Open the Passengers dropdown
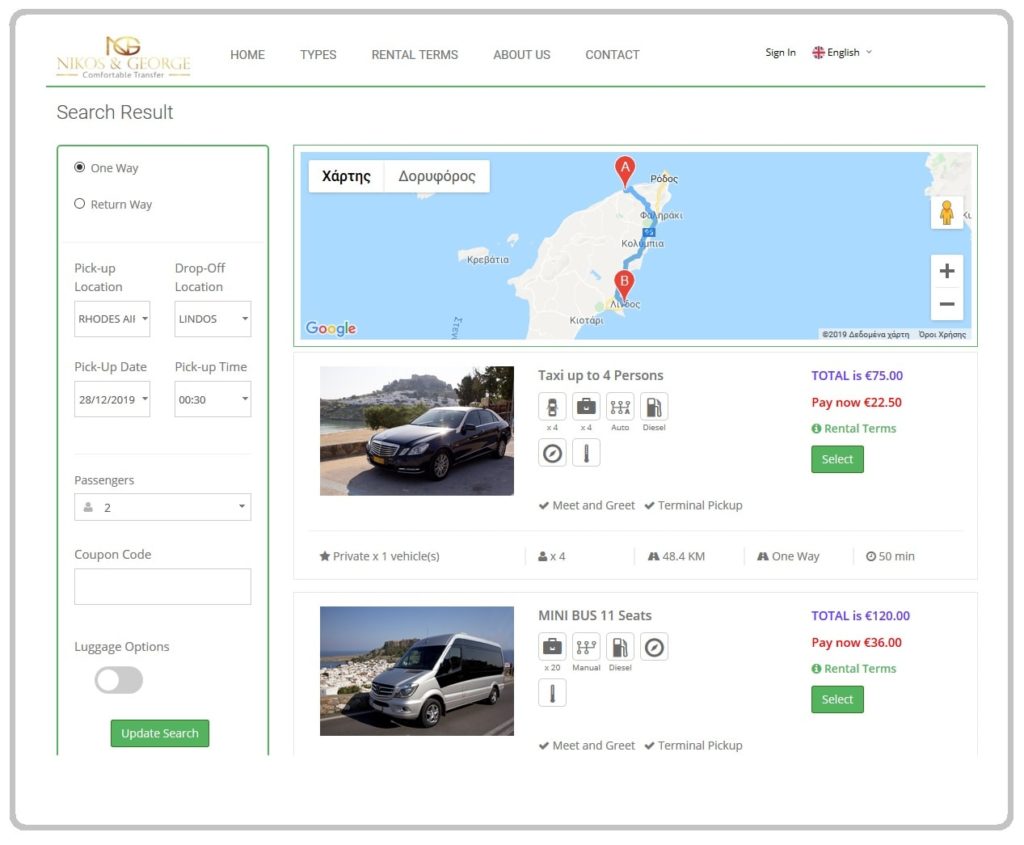1024x845 pixels. pyautogui.click(x=163, y=507)
